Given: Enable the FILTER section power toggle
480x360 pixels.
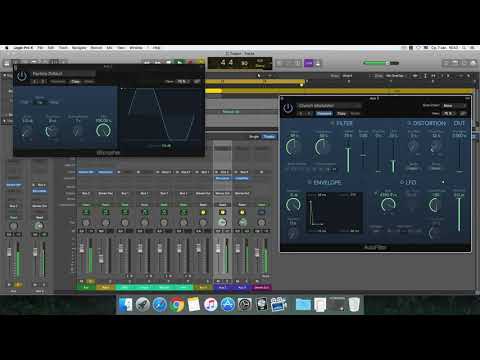Looking at the screenshot, I should [x=332, y=123].
